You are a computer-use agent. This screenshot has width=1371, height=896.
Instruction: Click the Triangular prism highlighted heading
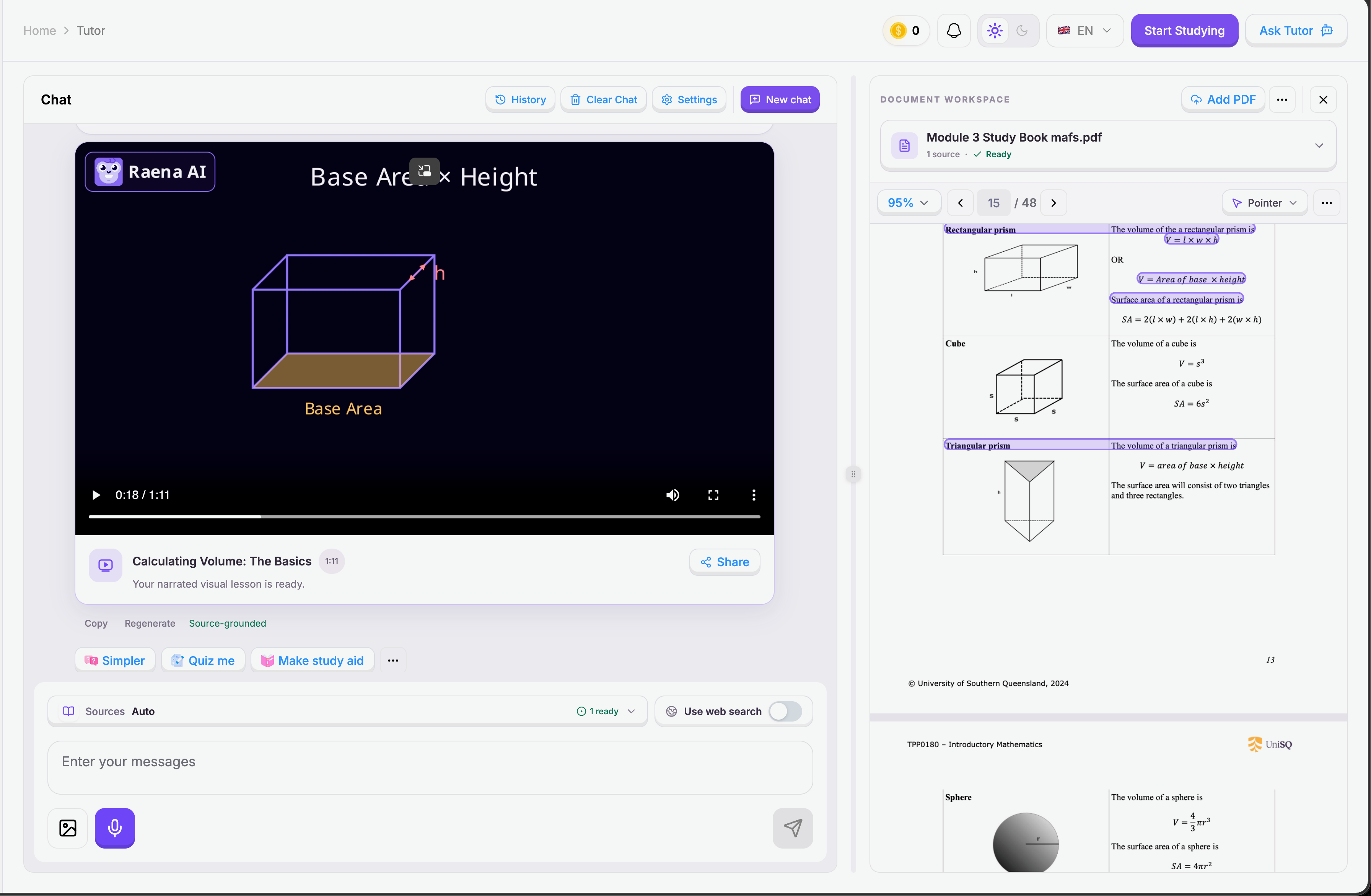point(977,445)
